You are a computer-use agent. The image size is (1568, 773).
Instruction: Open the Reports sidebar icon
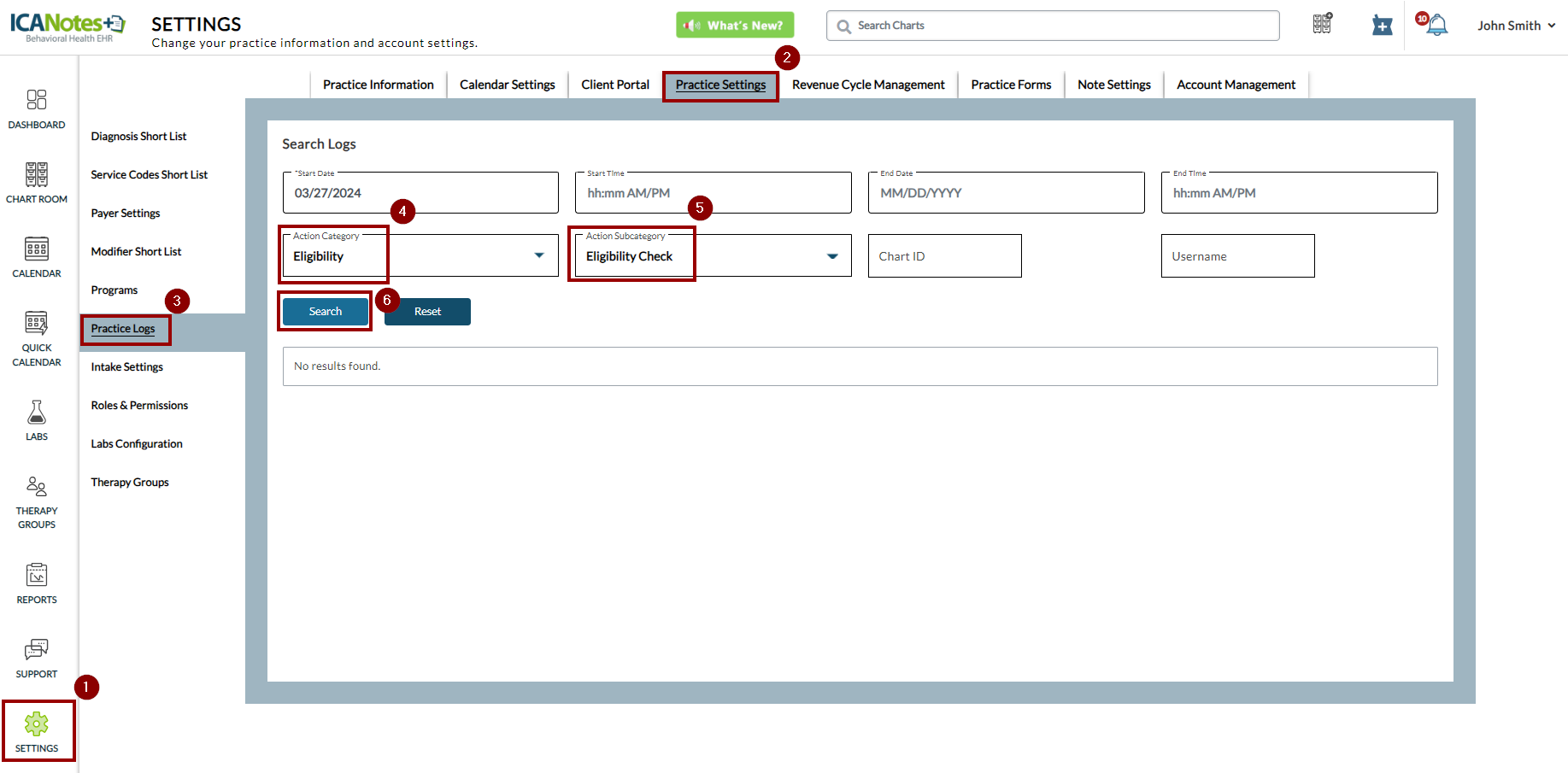(x=37, y=576)
